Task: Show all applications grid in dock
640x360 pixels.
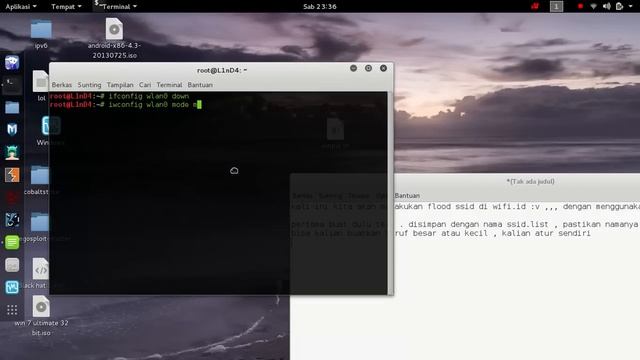Action: tap(12, 310)
